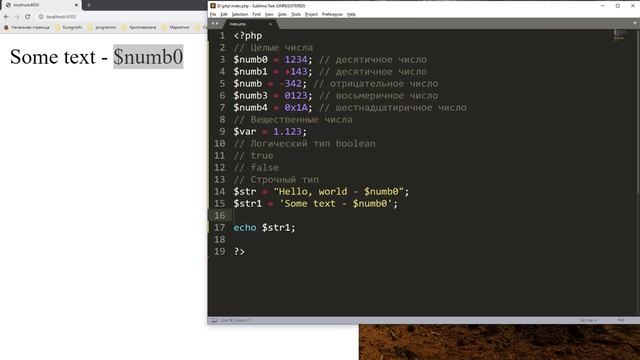Open a new browser tab with plus button
Screen dimensions: 640x360
(89, 5)
